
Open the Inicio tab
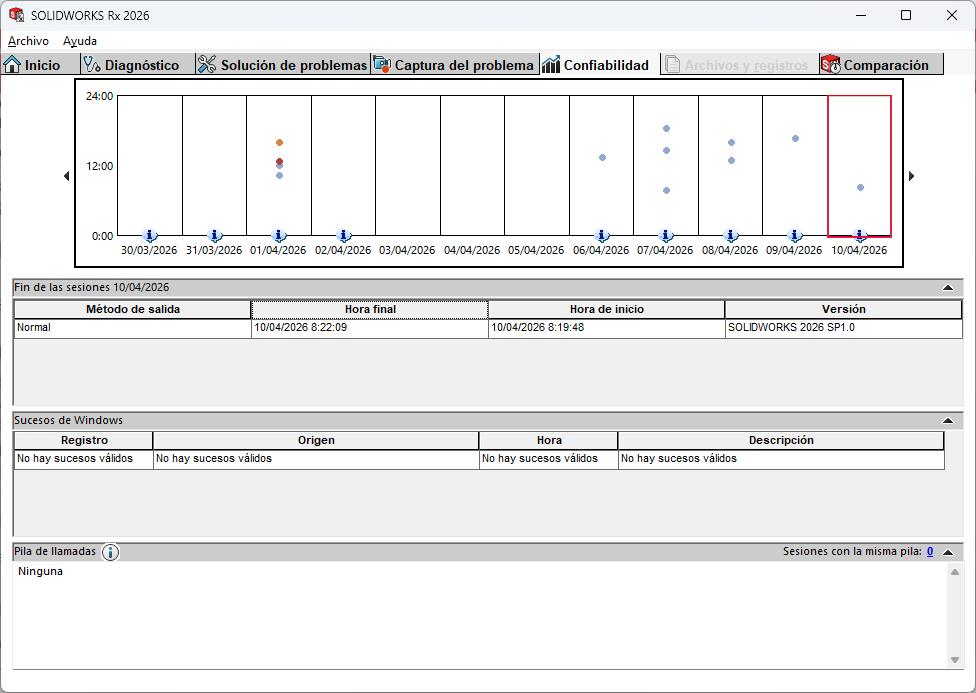pyautogui.click(x=40, y=65)
